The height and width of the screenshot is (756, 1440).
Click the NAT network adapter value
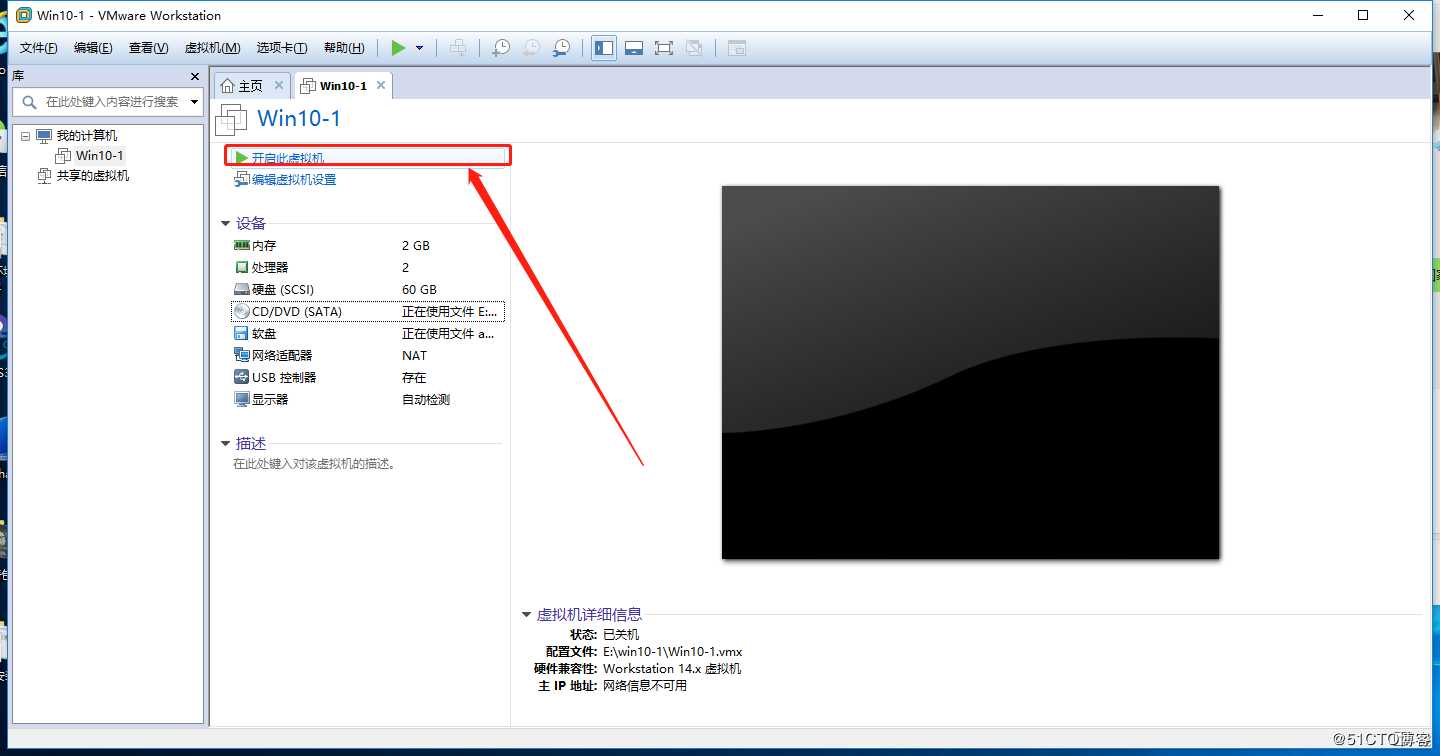click(415, 356)
